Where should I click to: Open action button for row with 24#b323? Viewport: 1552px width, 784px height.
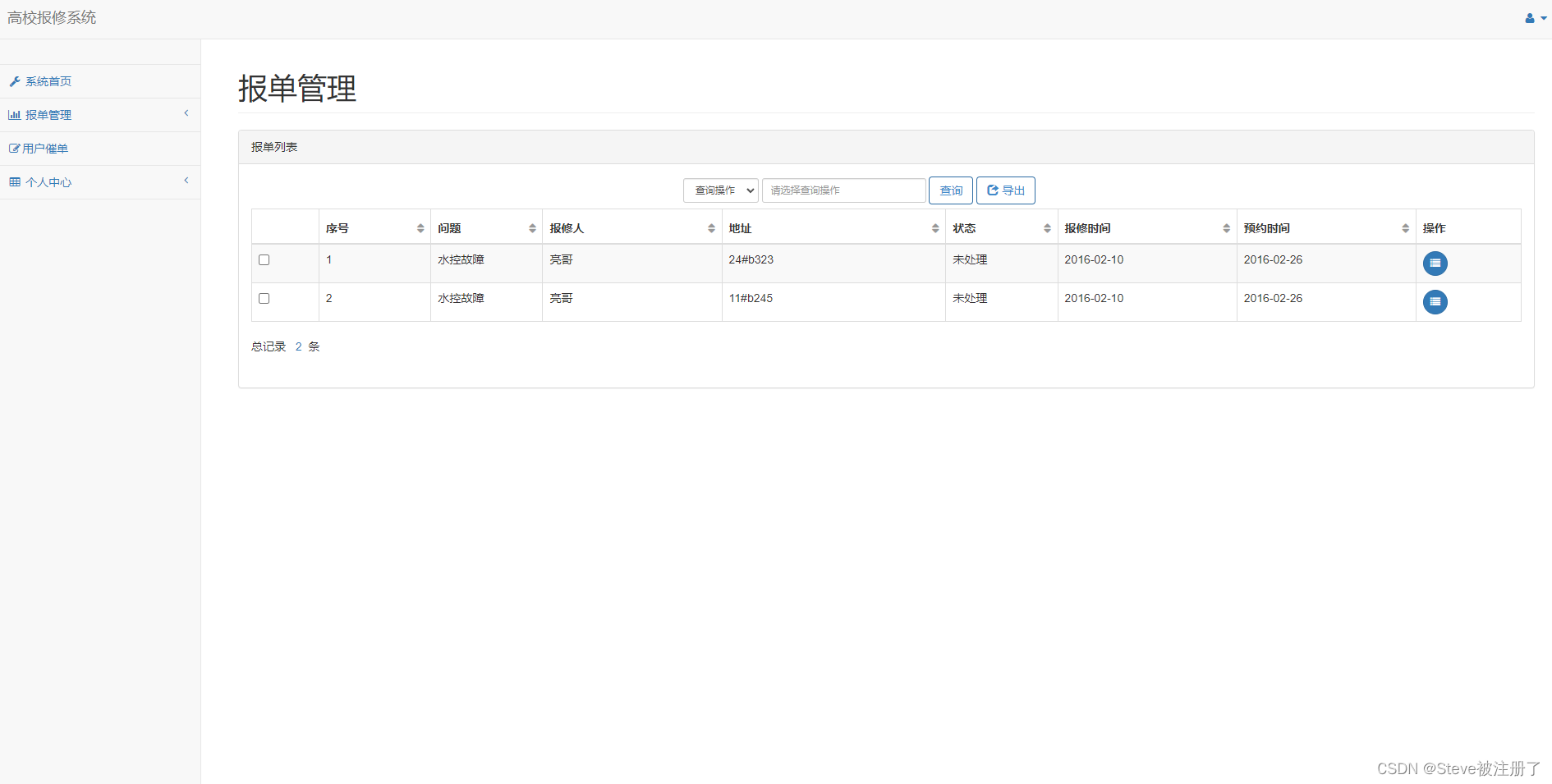point(1435,264)
